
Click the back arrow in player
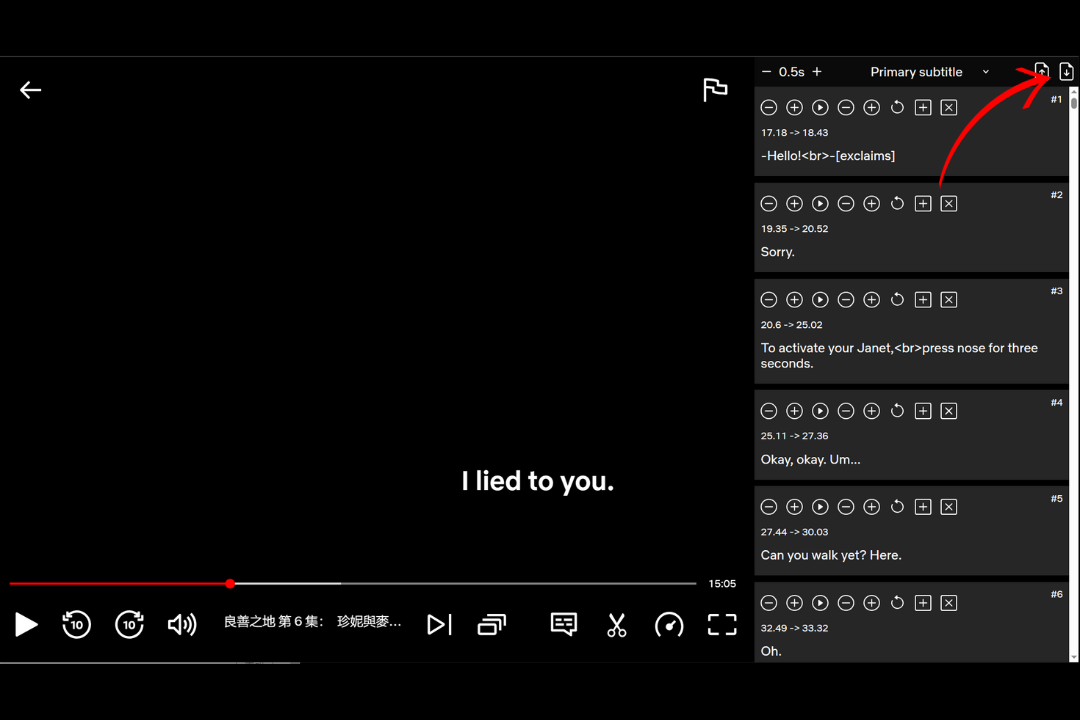[x=30, y=90]
